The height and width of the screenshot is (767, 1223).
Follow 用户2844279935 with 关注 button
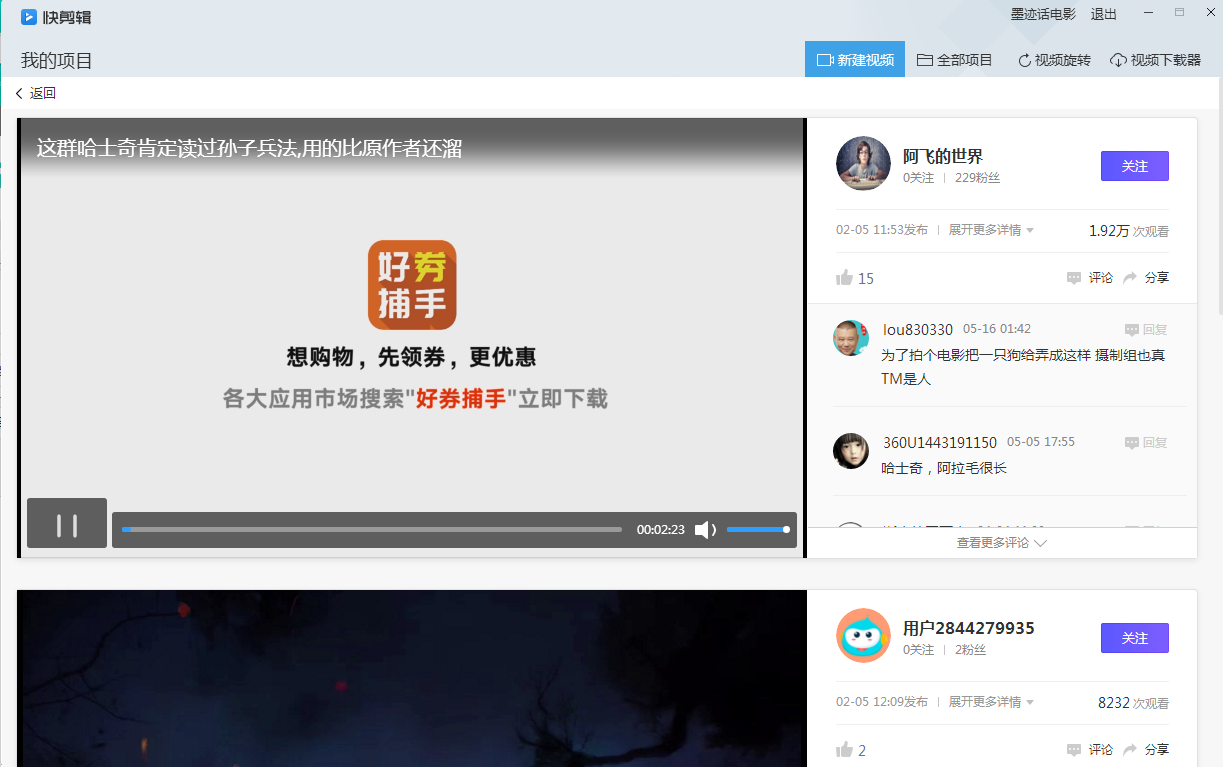click(x=1134, y=638)
